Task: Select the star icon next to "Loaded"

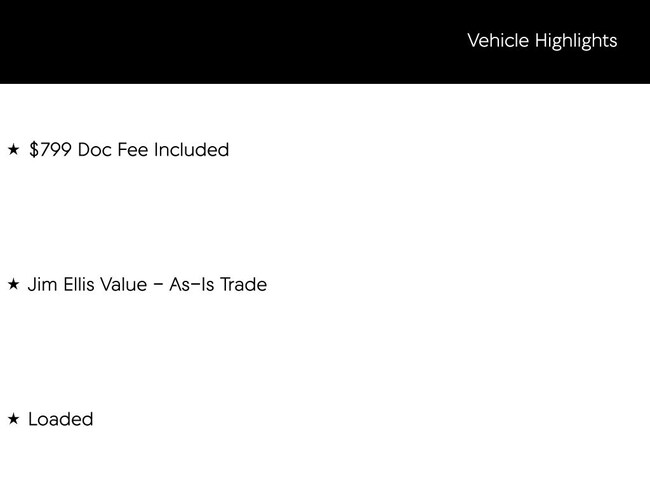Action: (13, 420)
